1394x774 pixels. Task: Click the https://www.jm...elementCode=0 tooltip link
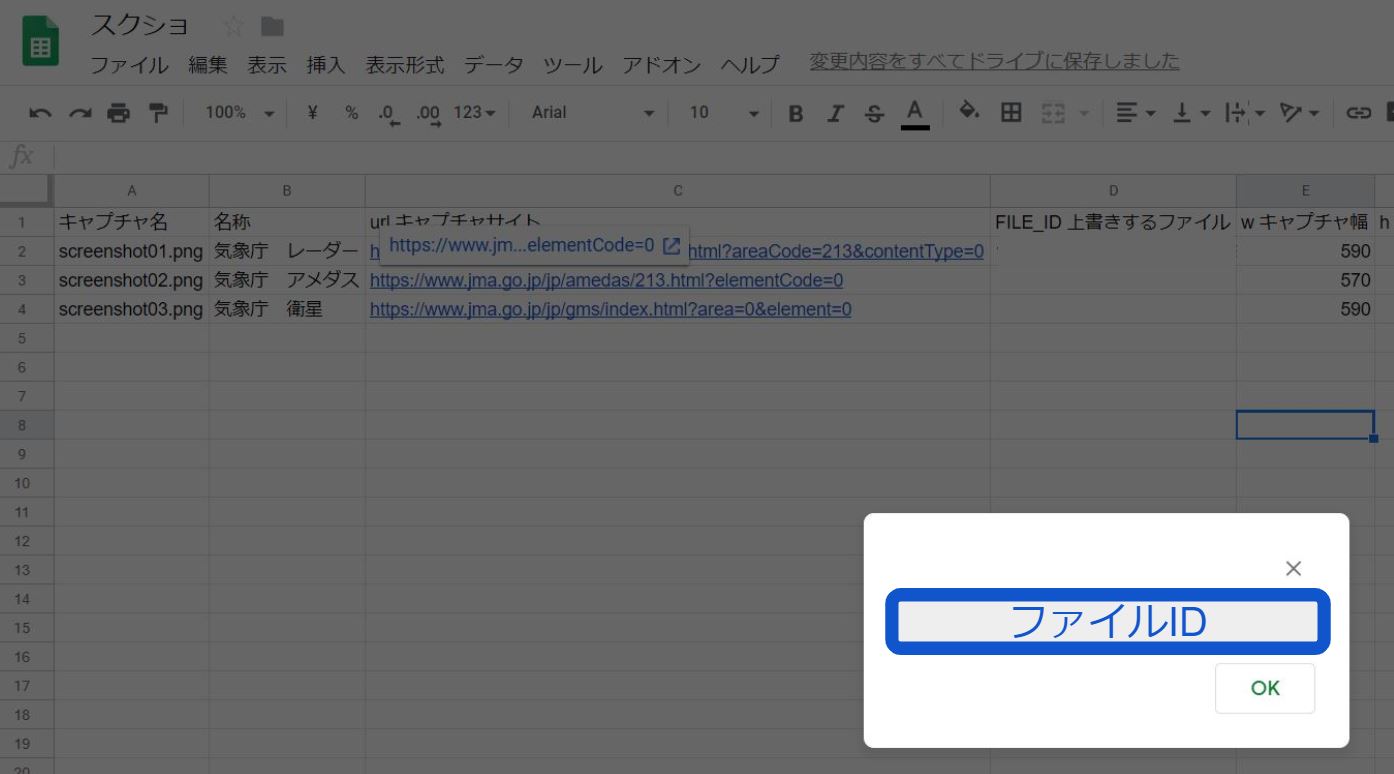521,245
